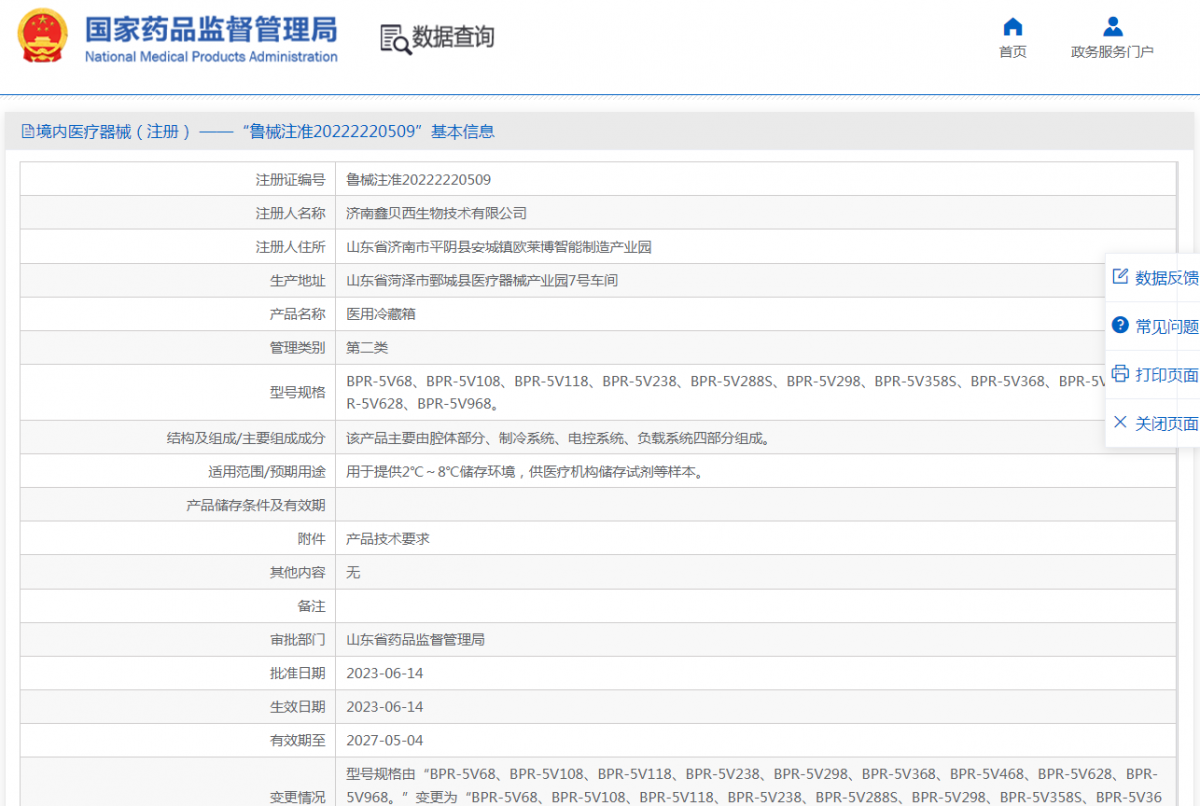The image size is (1200, 806).
Task: Click the 数据反馈 edit icon
Action: (1120, 277)
